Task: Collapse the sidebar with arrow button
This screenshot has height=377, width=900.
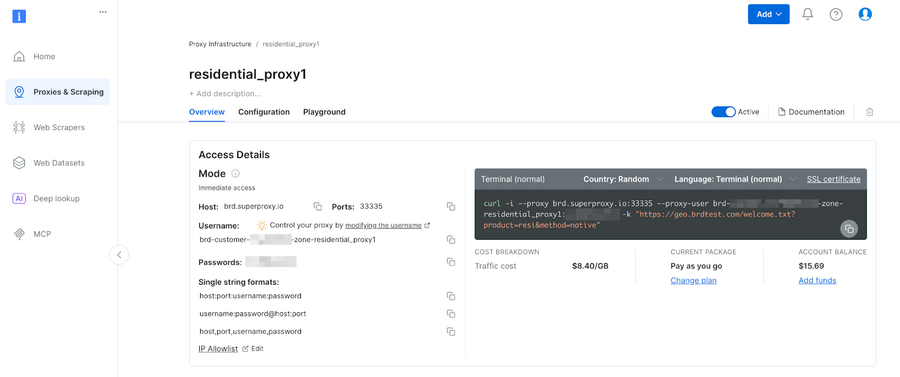Action: point(119,255)
